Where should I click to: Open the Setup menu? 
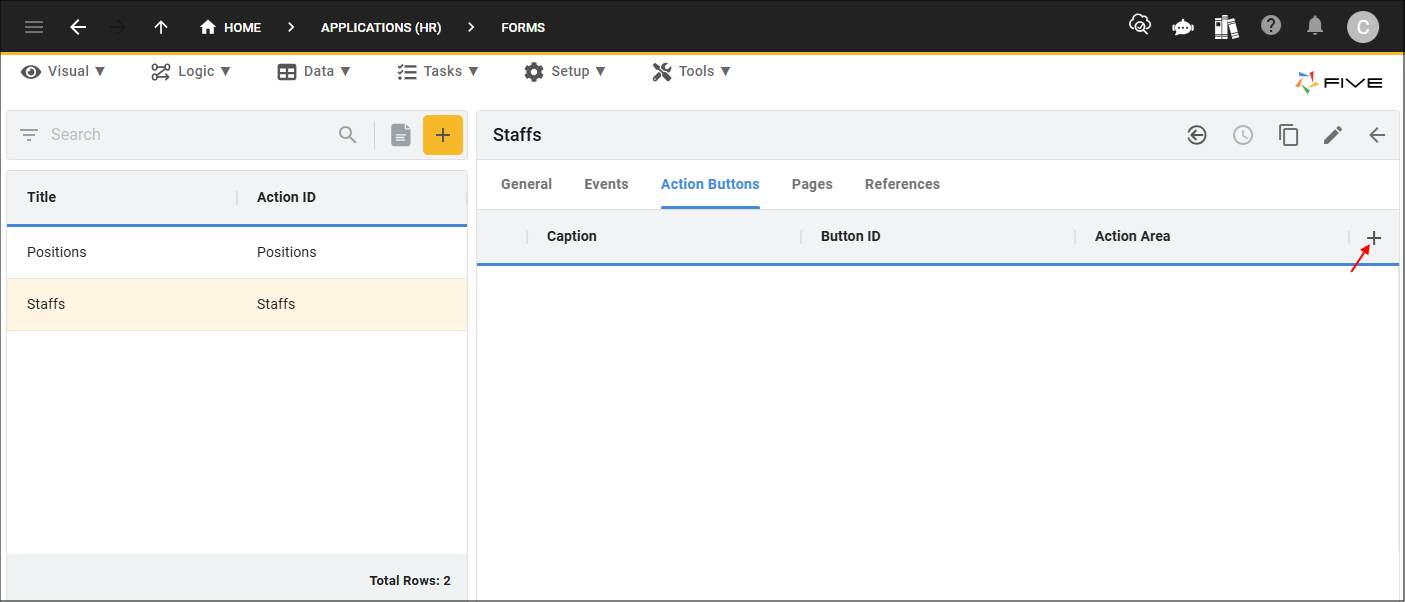tap(565, 71)
